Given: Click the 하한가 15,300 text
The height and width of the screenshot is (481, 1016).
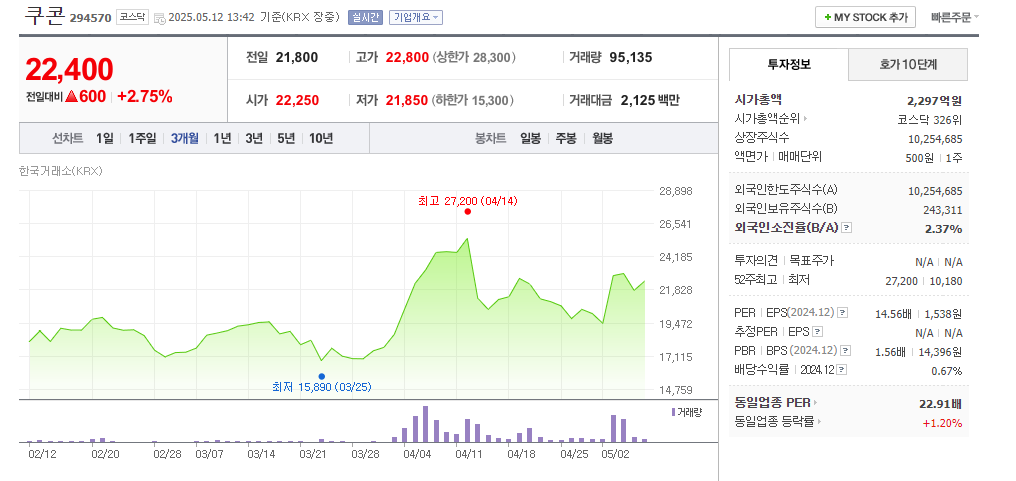Looking at the screenshot, I should tap(473, 100).
